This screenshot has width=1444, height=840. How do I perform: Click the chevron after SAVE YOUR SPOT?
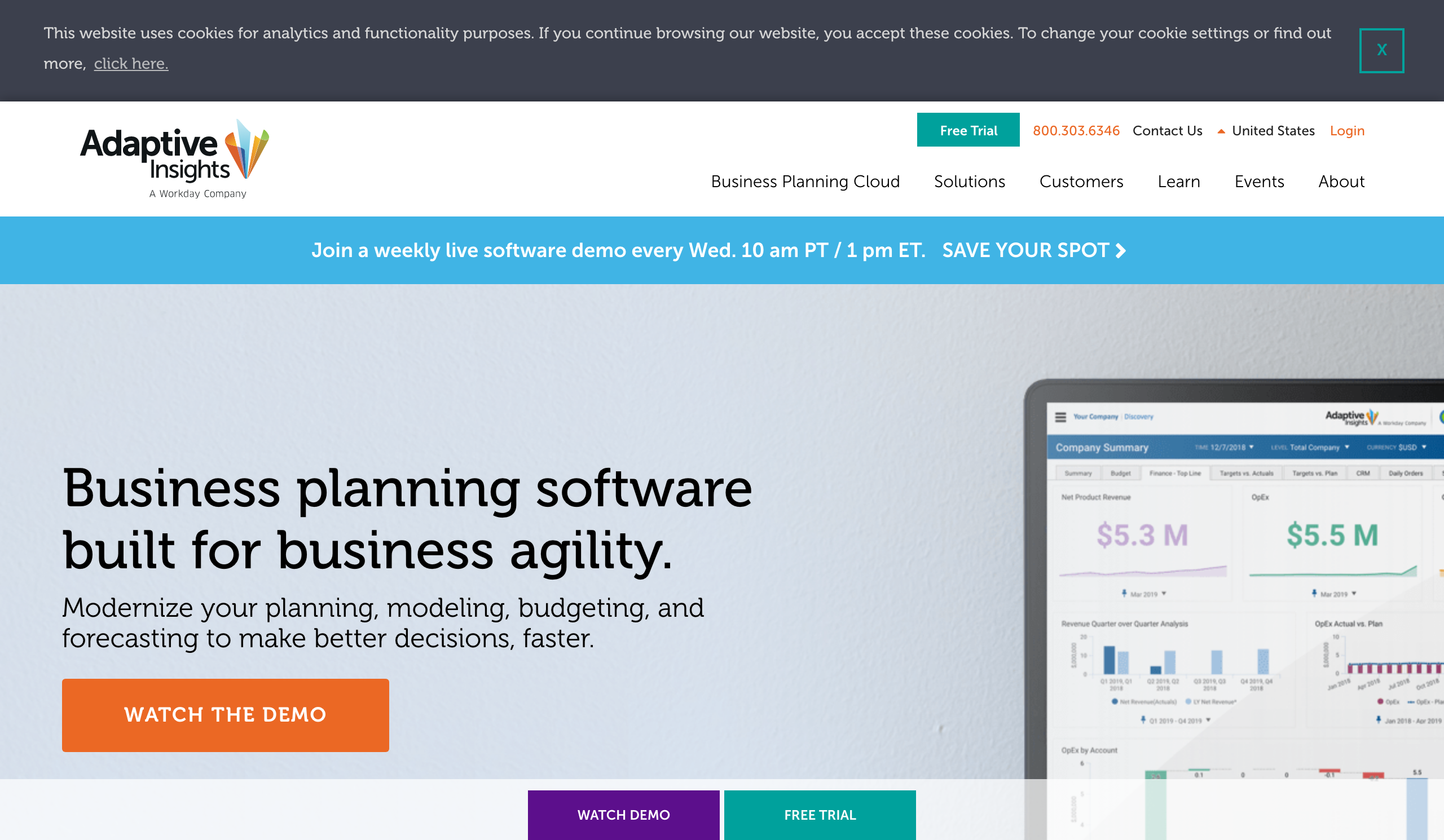coord(1121,250)
